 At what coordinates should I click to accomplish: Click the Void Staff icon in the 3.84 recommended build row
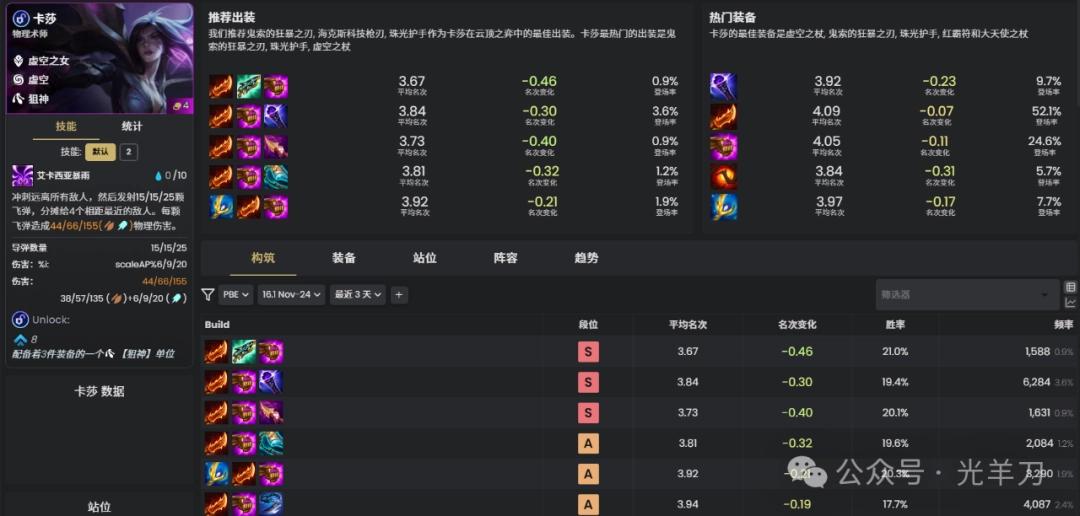[276, 116]
